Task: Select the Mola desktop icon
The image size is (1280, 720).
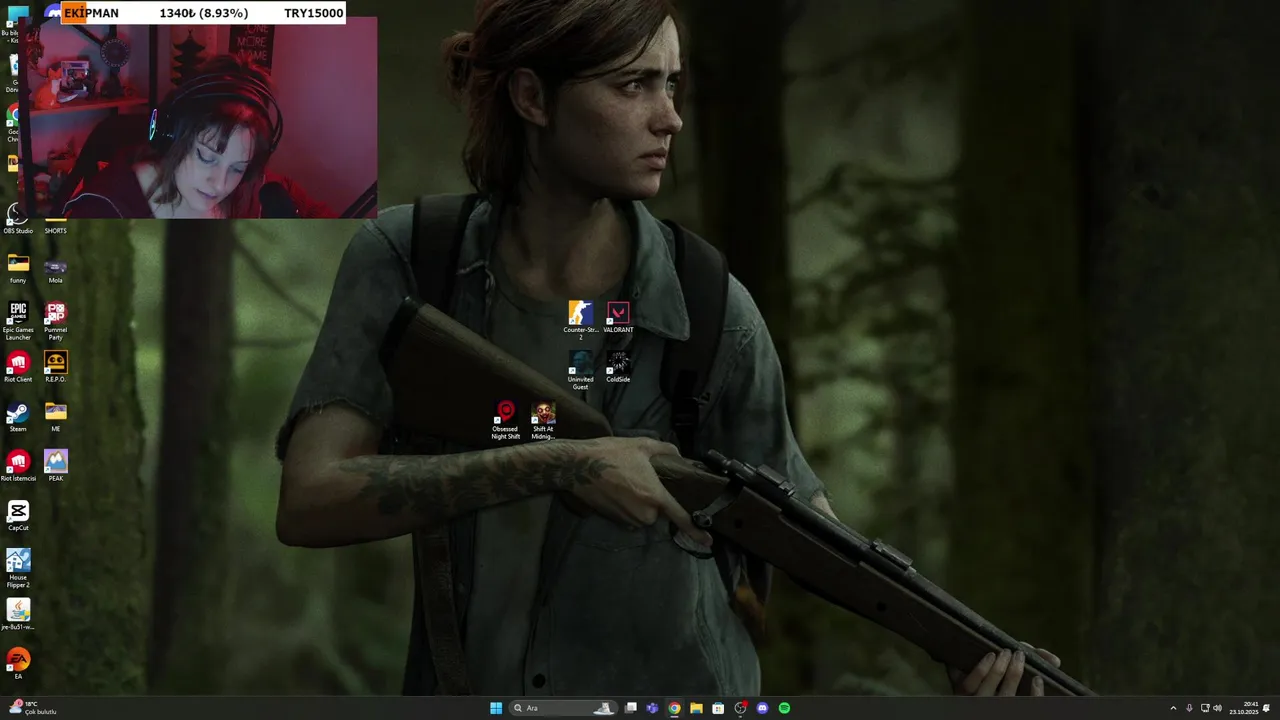Action: click(x=55, y=269)
